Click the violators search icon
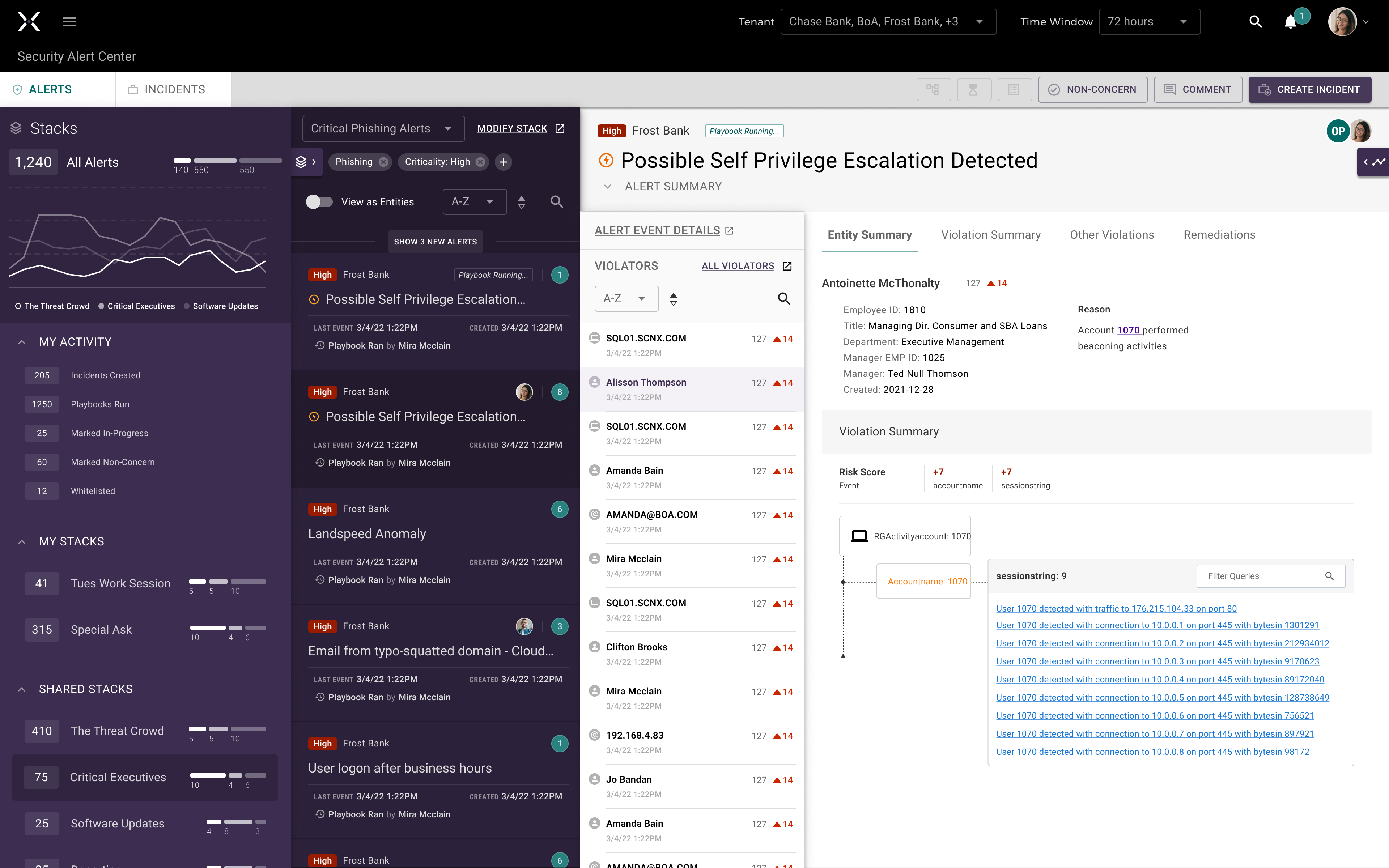The image size is (1389, 868). pyautogui.click(x=783, y=298)
